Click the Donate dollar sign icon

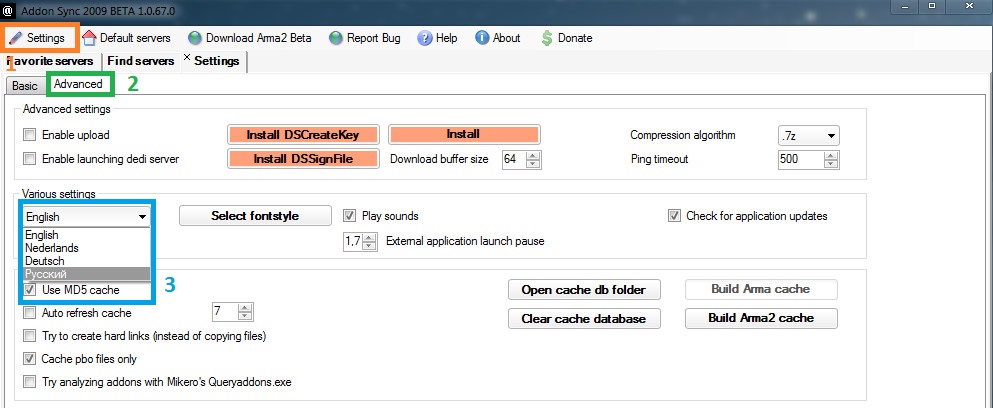pos(547,38)
